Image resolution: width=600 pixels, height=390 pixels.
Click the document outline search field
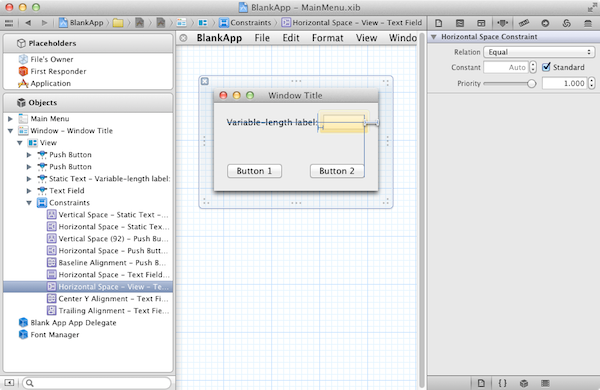point(97,383)
